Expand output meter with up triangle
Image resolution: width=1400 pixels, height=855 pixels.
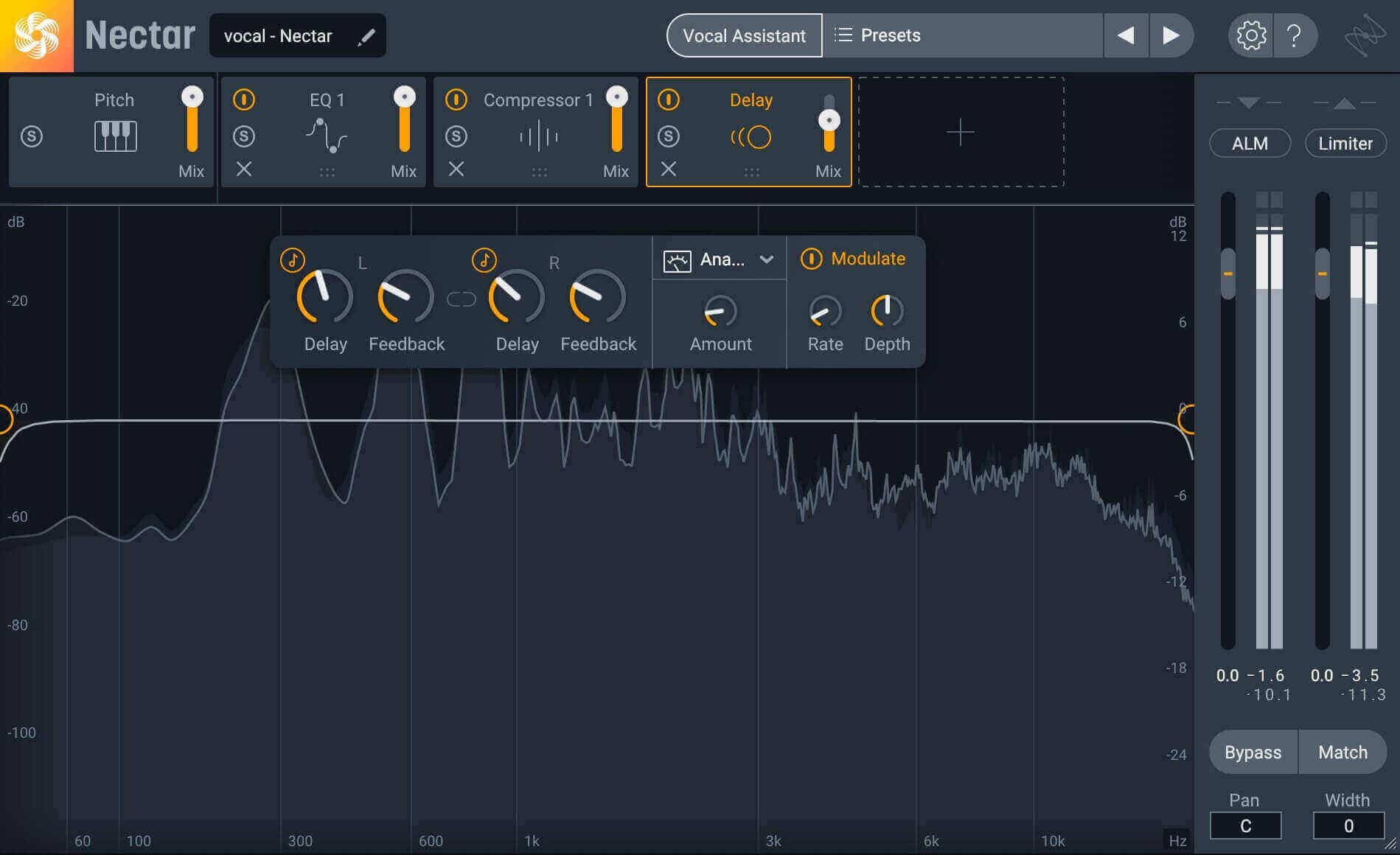[x=1345, y=102]
